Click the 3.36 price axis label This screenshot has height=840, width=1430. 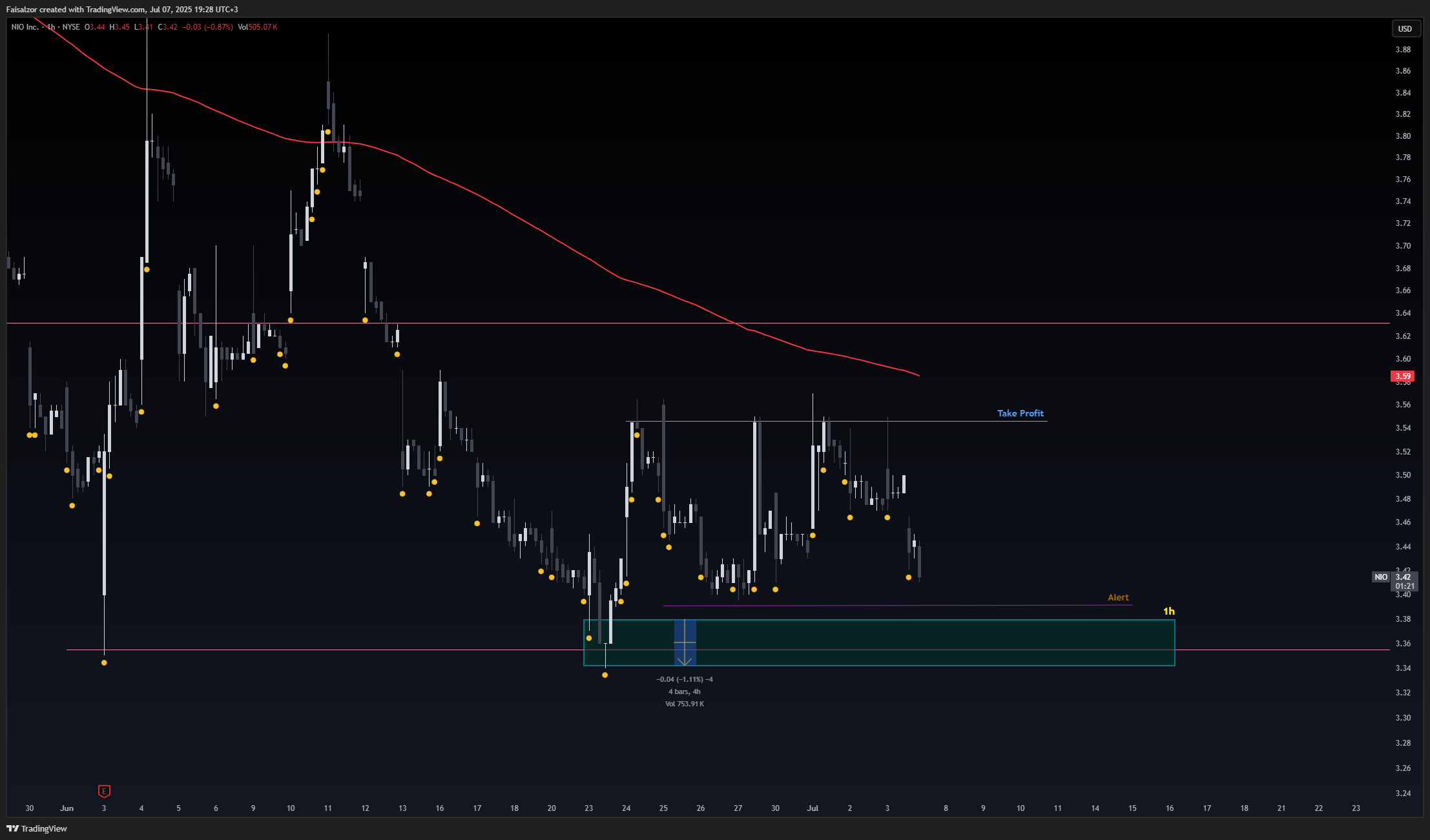pos(1403,643)
